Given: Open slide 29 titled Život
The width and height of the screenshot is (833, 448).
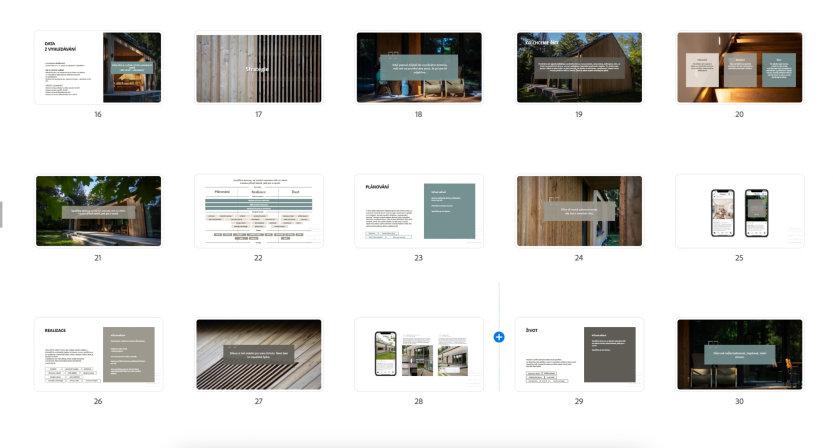Looking at the screenshot, I should click(x=580, y=354).
